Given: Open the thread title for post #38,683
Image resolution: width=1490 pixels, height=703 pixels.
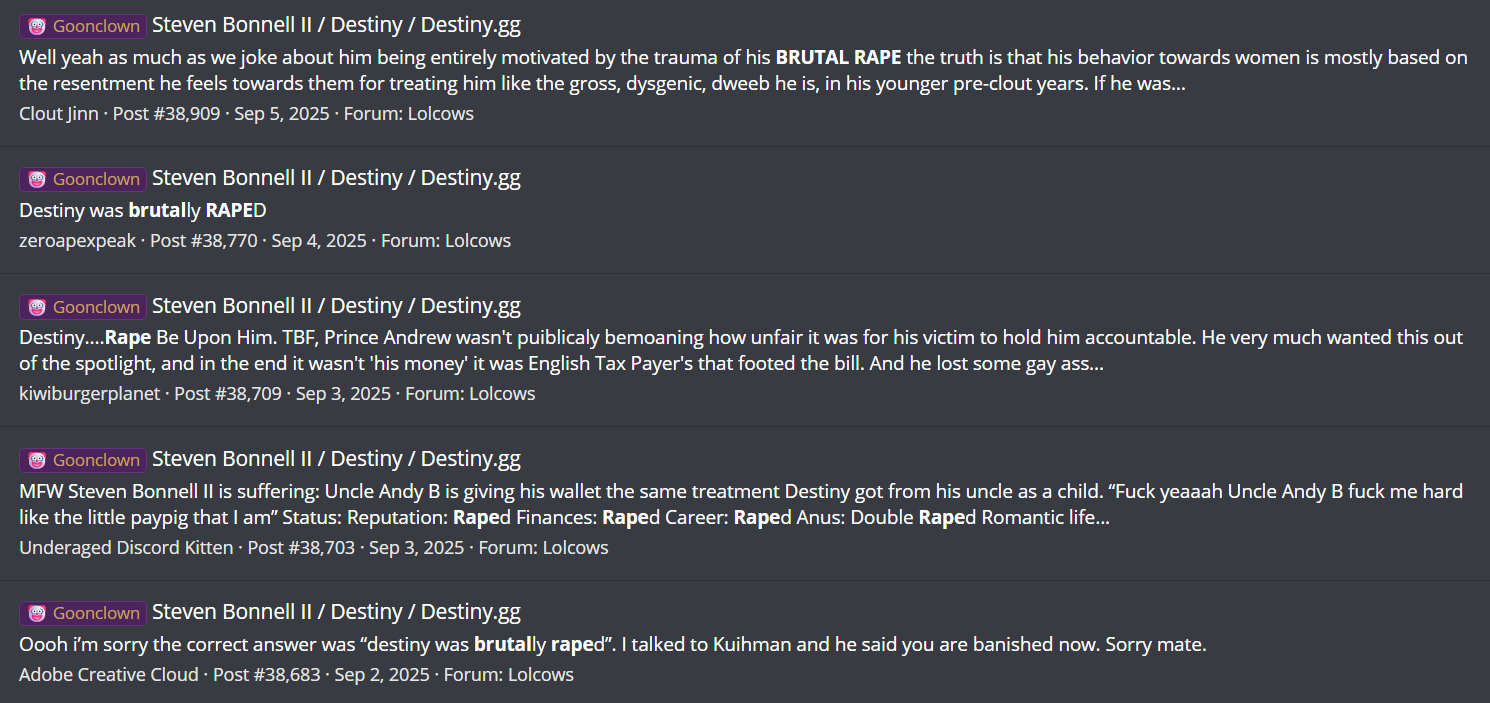Looking at the screenshot, I should click(336, 612).
